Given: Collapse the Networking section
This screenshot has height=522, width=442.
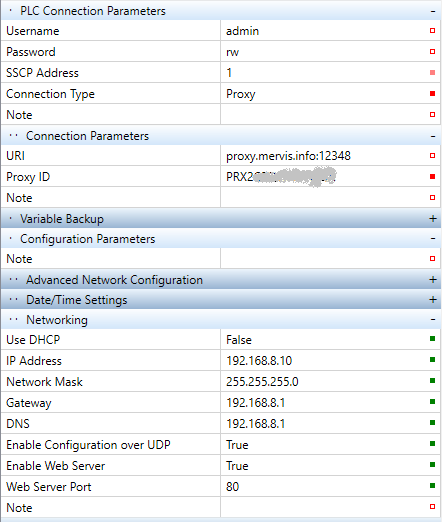Looking at the screenshot, I should pyautogui.click(x=433, y=320).
